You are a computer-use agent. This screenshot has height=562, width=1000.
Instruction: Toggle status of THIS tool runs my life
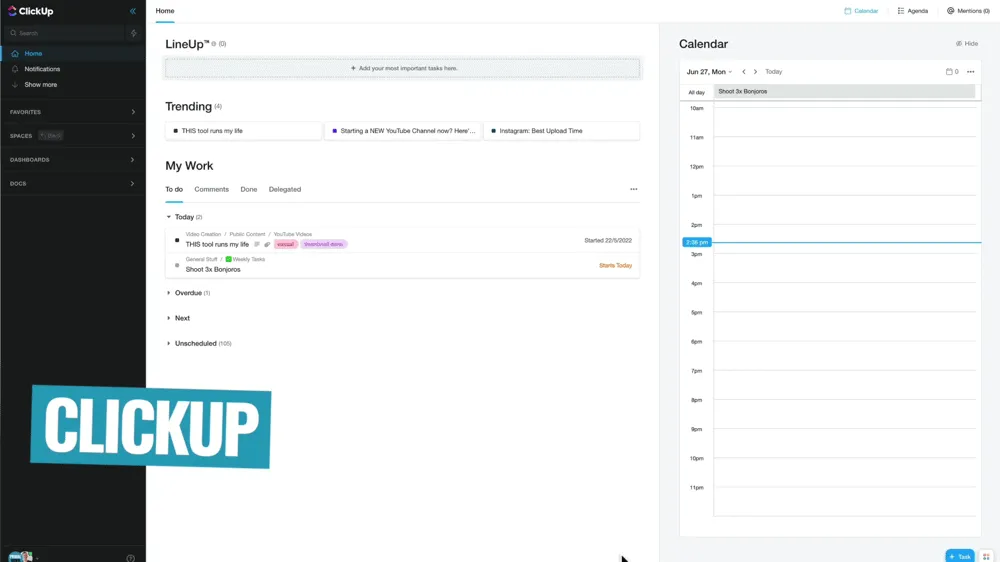pos(177,241)
